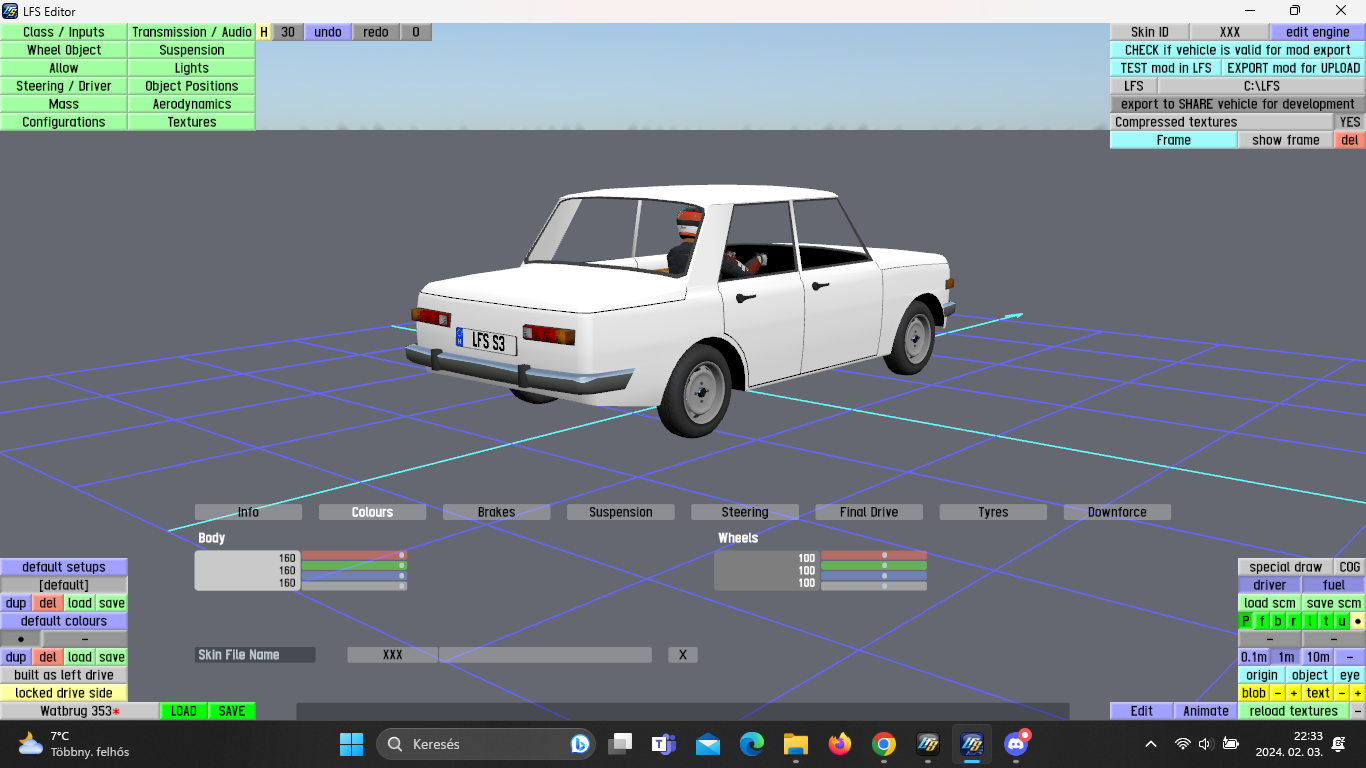The height and width of the screenshot is (768, 1366).
Task: Open the Aerodynamics section
Action: [192, 104]
